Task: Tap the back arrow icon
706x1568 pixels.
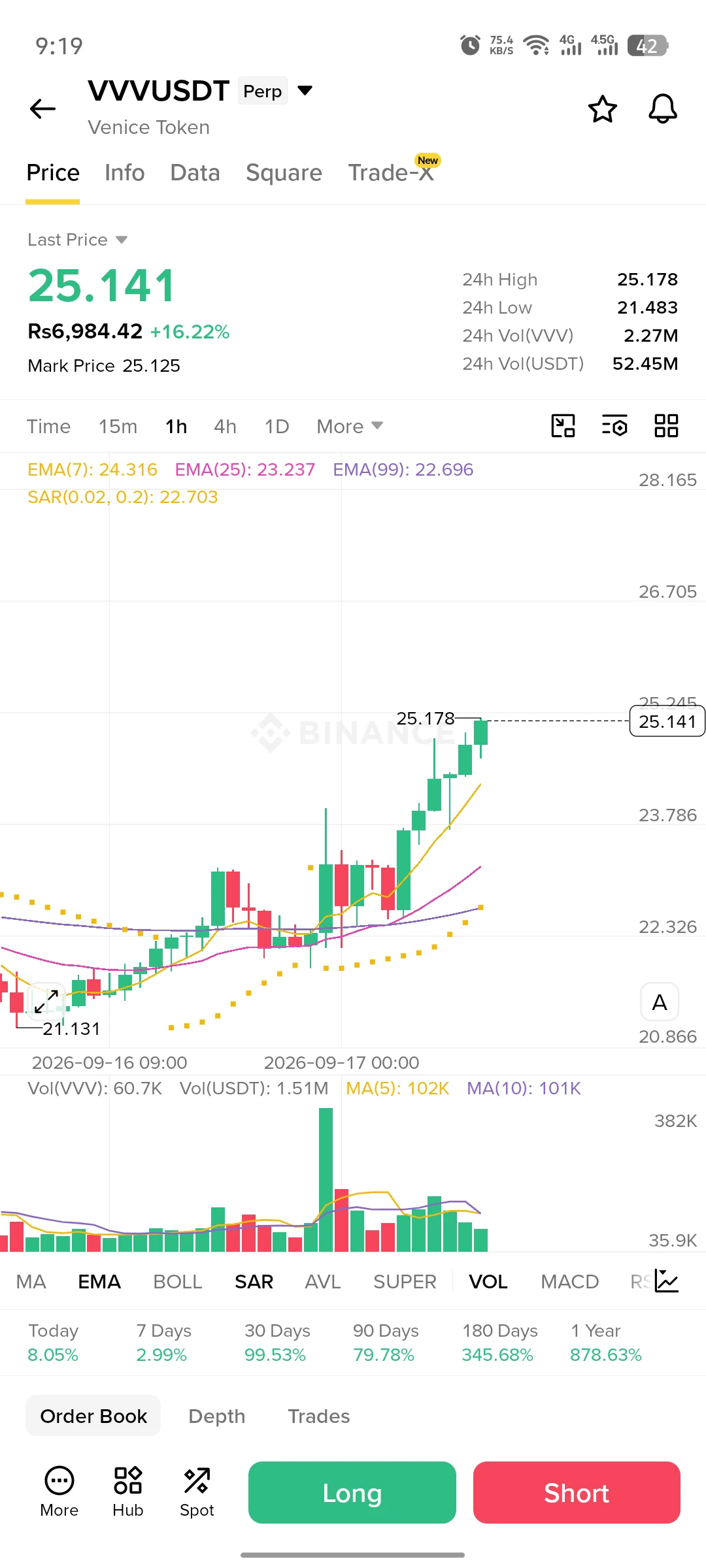Action: 43,108
